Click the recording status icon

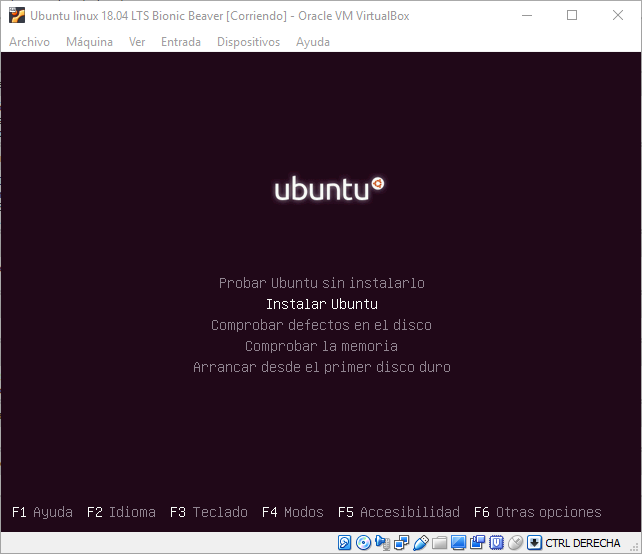click(x=477, y=543)
